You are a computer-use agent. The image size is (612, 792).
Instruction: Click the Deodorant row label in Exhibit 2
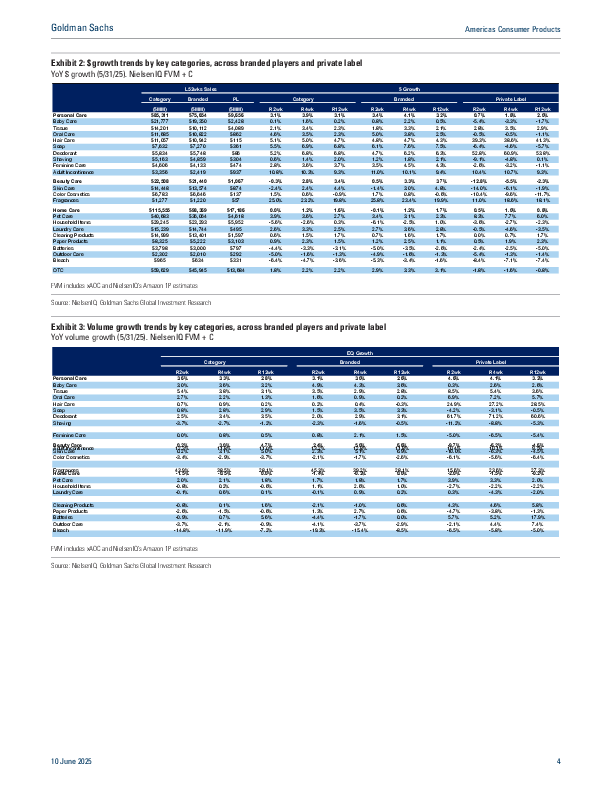pos(65,153)
